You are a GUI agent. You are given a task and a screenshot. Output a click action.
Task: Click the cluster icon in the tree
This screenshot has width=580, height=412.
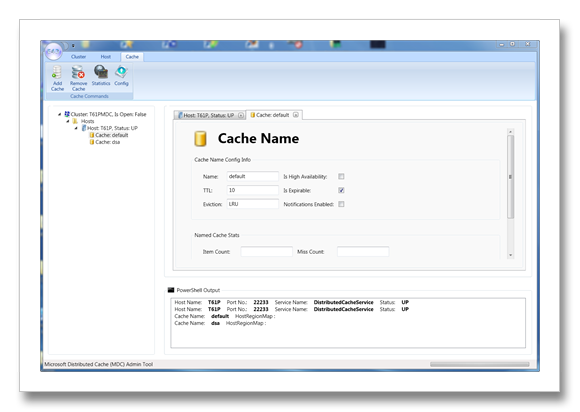click(x=67, y=114)
